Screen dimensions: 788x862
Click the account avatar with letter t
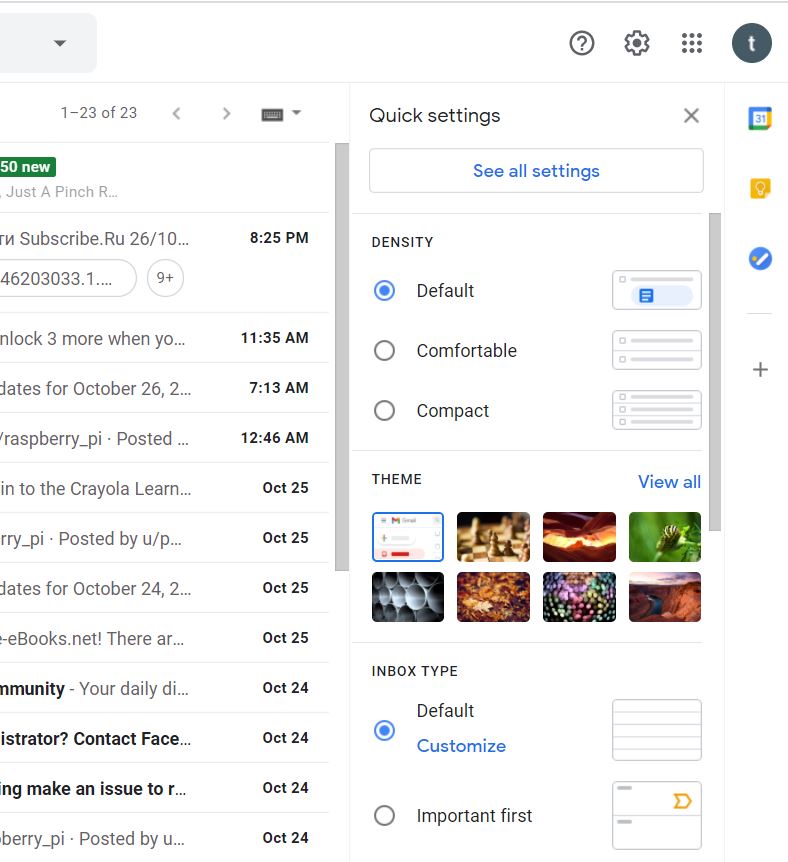pos(751,43)
